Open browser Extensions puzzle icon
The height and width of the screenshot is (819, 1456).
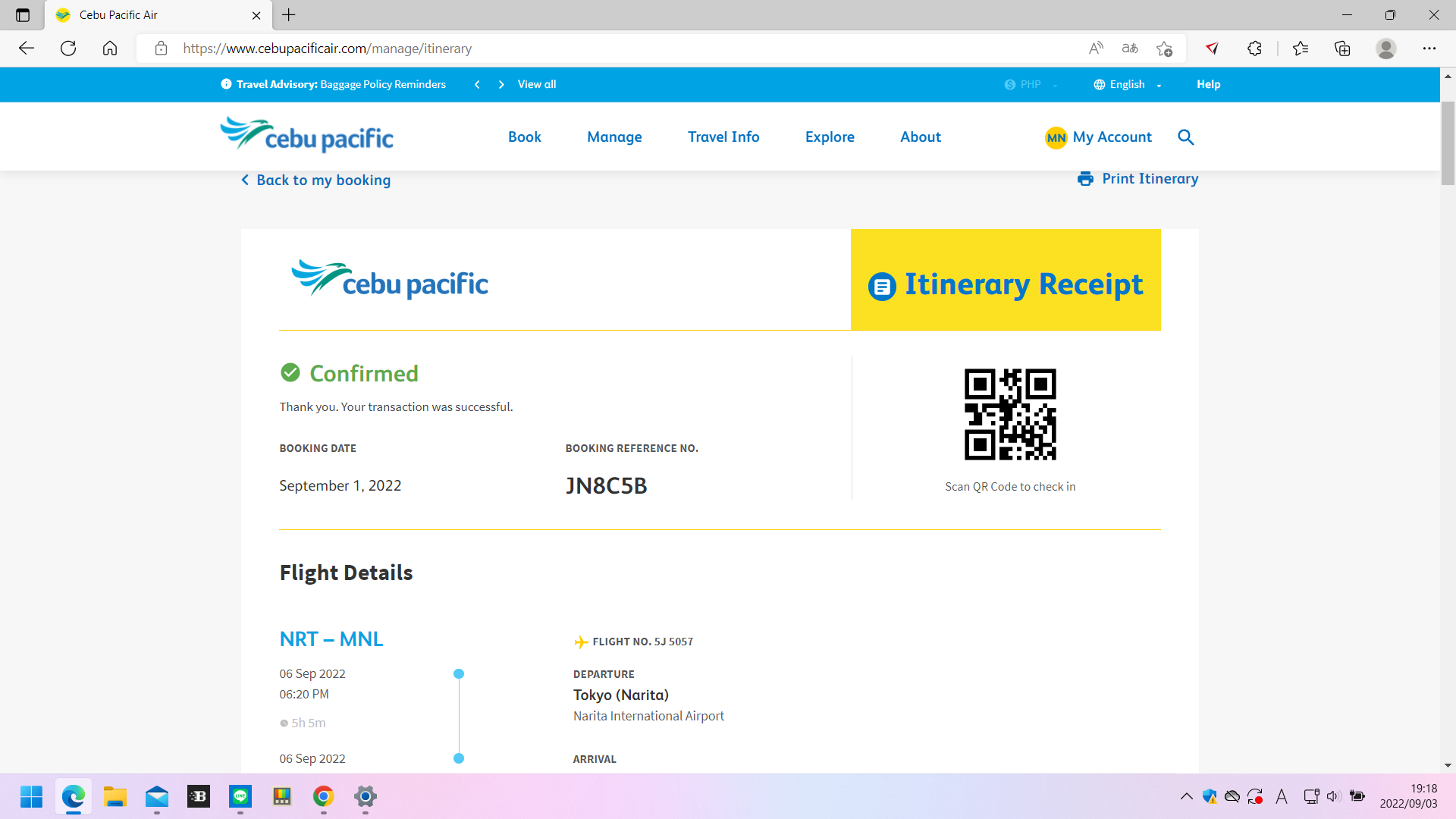[1254, 49]
